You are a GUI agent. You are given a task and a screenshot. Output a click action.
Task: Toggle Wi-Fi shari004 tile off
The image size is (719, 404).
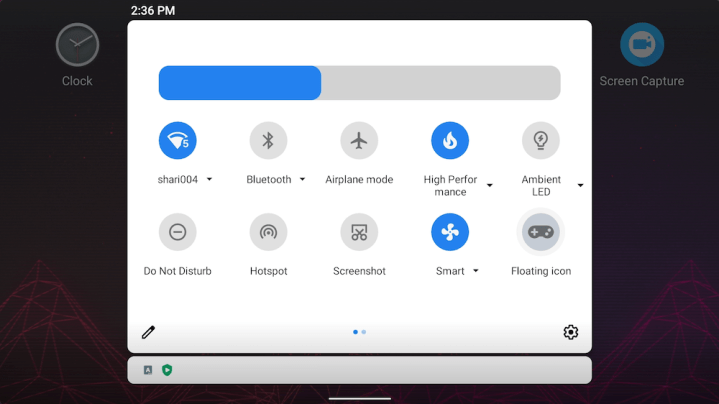(x=177, y=141)
